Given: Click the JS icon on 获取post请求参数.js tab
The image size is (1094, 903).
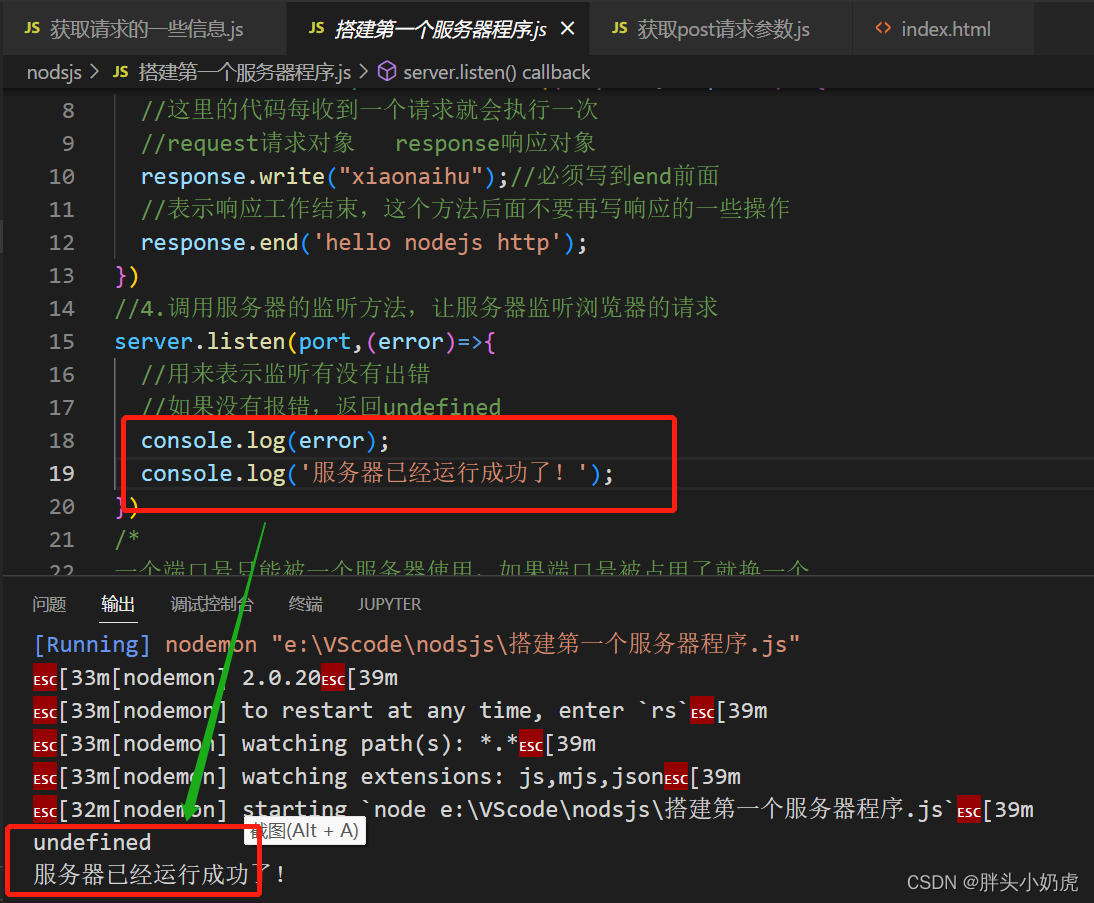Looking at the screenshot, I should click(620, 29).
